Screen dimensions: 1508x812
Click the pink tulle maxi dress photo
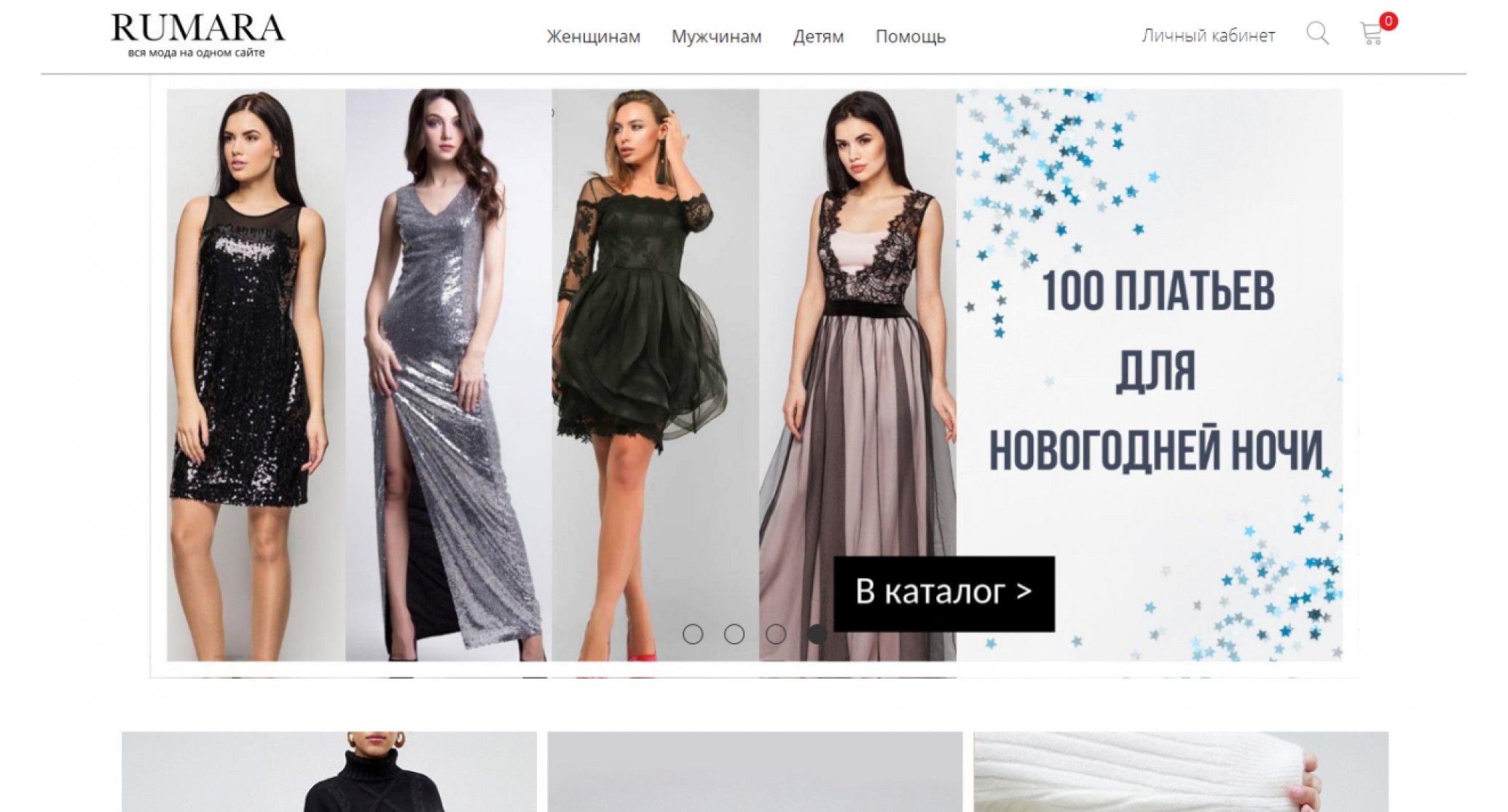857,375
